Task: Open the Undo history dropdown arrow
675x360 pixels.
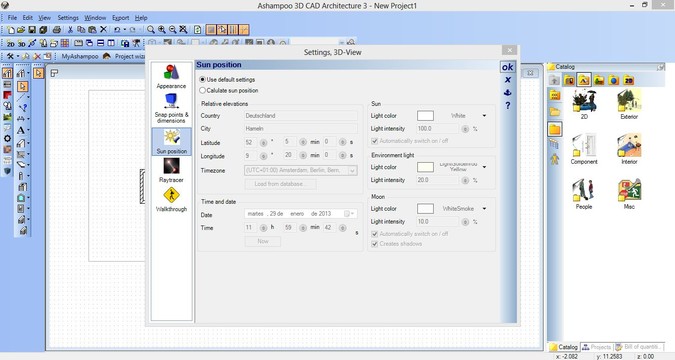Action: pyautogui.click(x=124, y=30)
